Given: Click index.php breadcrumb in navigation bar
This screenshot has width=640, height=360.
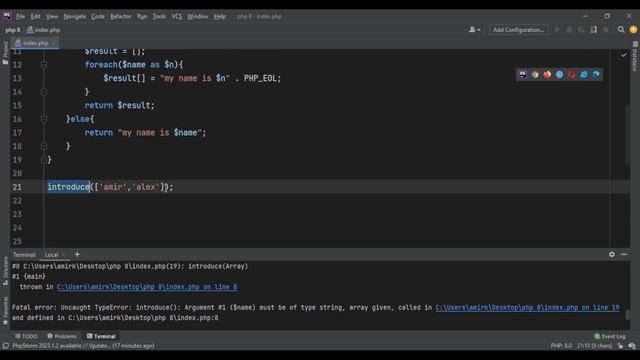Looking at the screenshot, I should (44, 30).
